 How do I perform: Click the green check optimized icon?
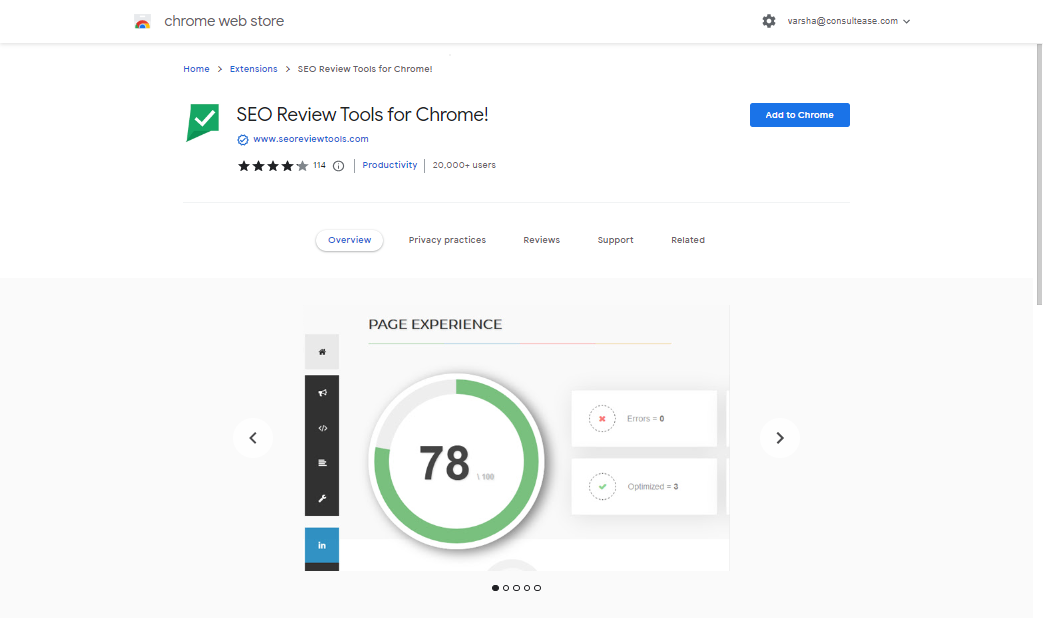(602, 486)
